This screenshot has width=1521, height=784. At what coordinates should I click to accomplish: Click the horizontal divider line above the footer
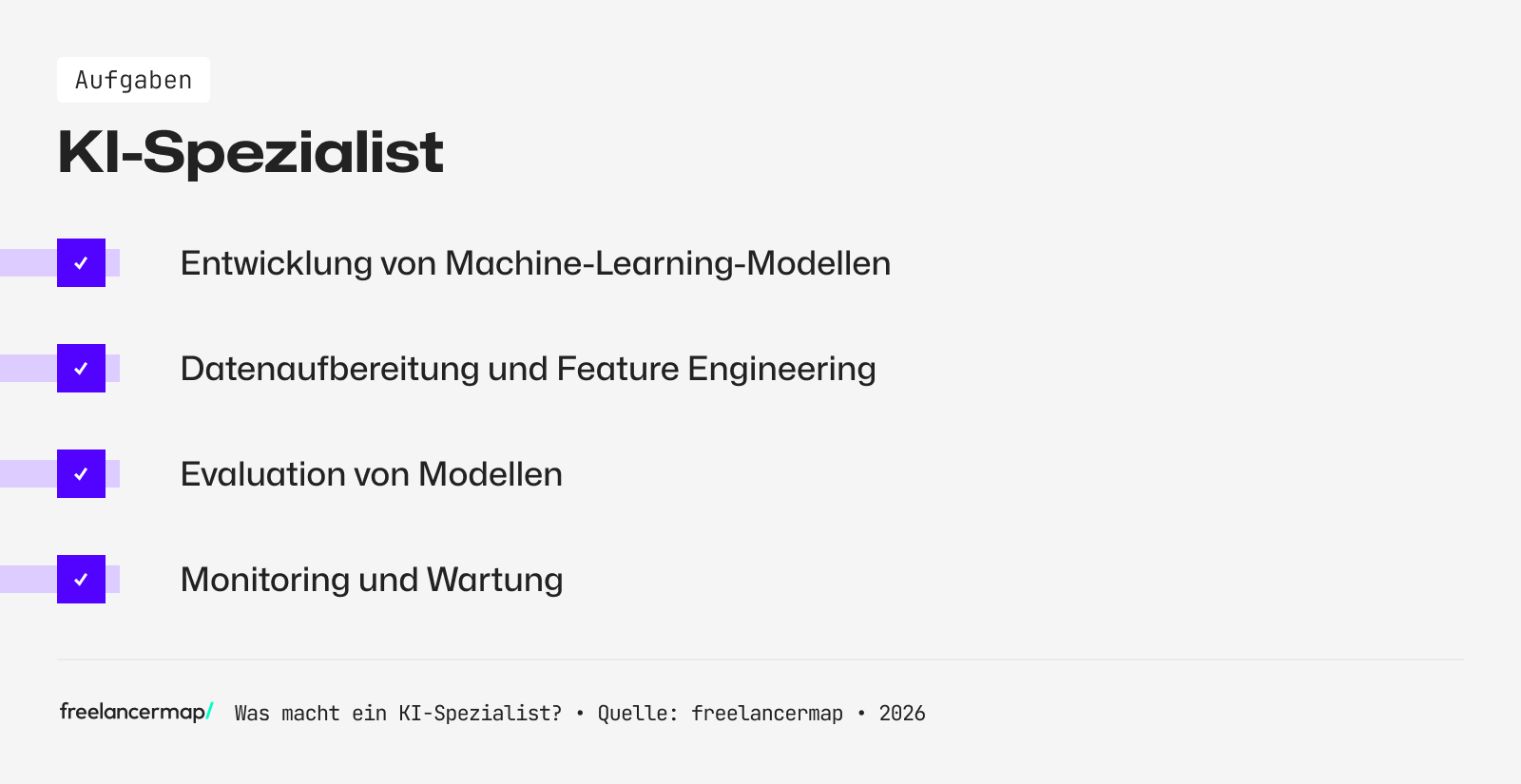pyautogui.click(x=760, y=660)
